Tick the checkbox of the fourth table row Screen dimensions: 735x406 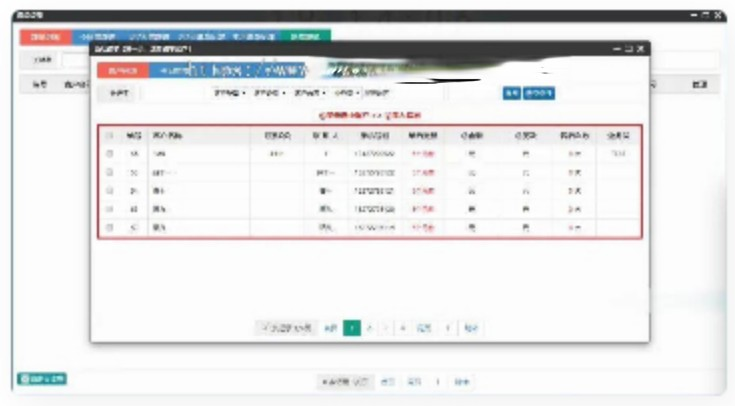click(x=109, y=209)
